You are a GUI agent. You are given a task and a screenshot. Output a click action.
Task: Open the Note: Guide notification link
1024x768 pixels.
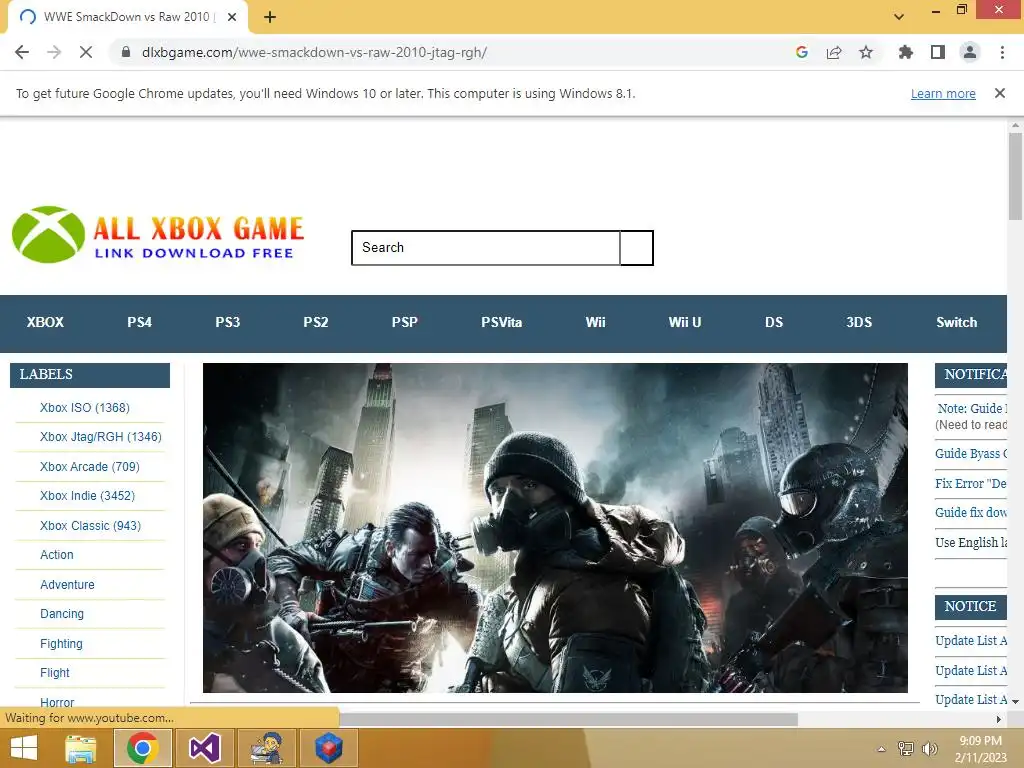click(x=972, y=409)
